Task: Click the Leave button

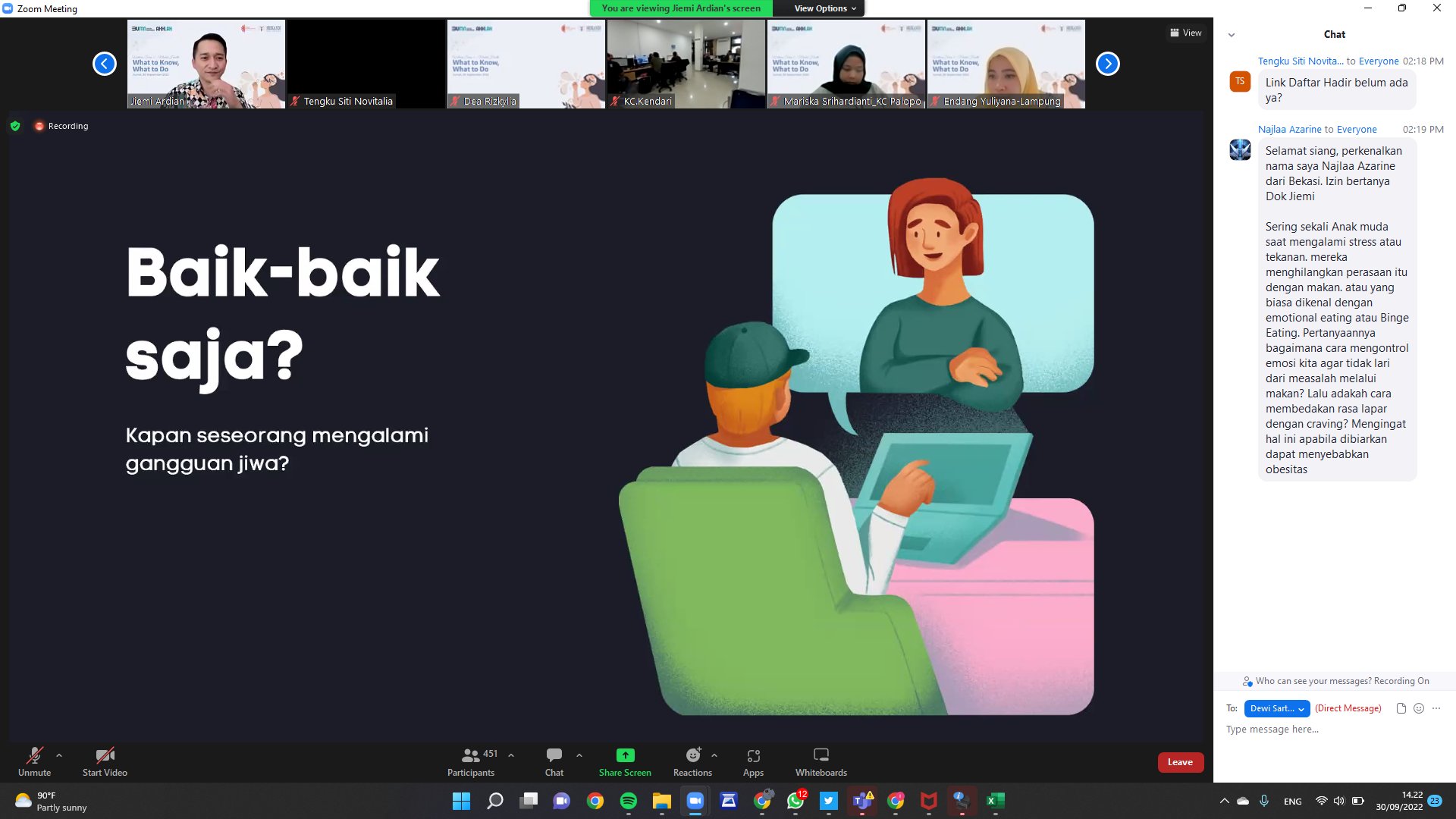Action: [1180, 762]
